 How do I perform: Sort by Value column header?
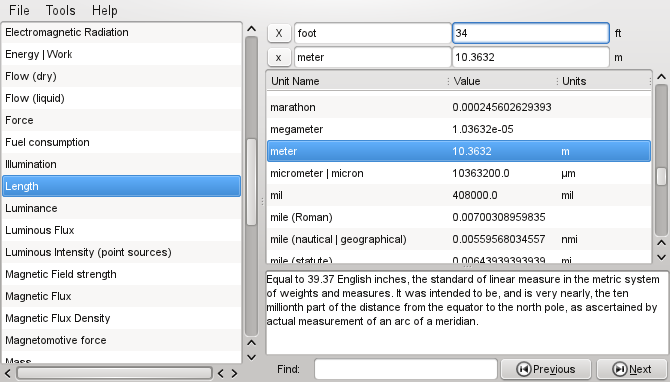point(503,81)
